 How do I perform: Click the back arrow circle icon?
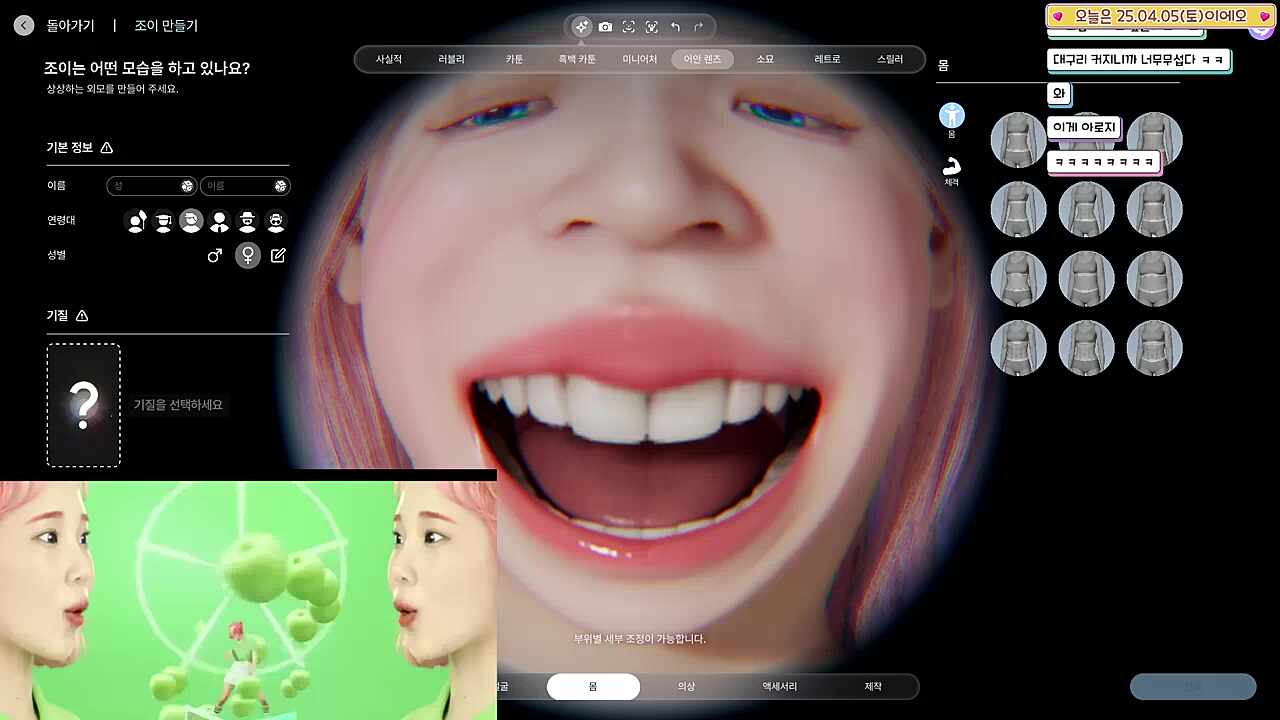tap(24, 26)
